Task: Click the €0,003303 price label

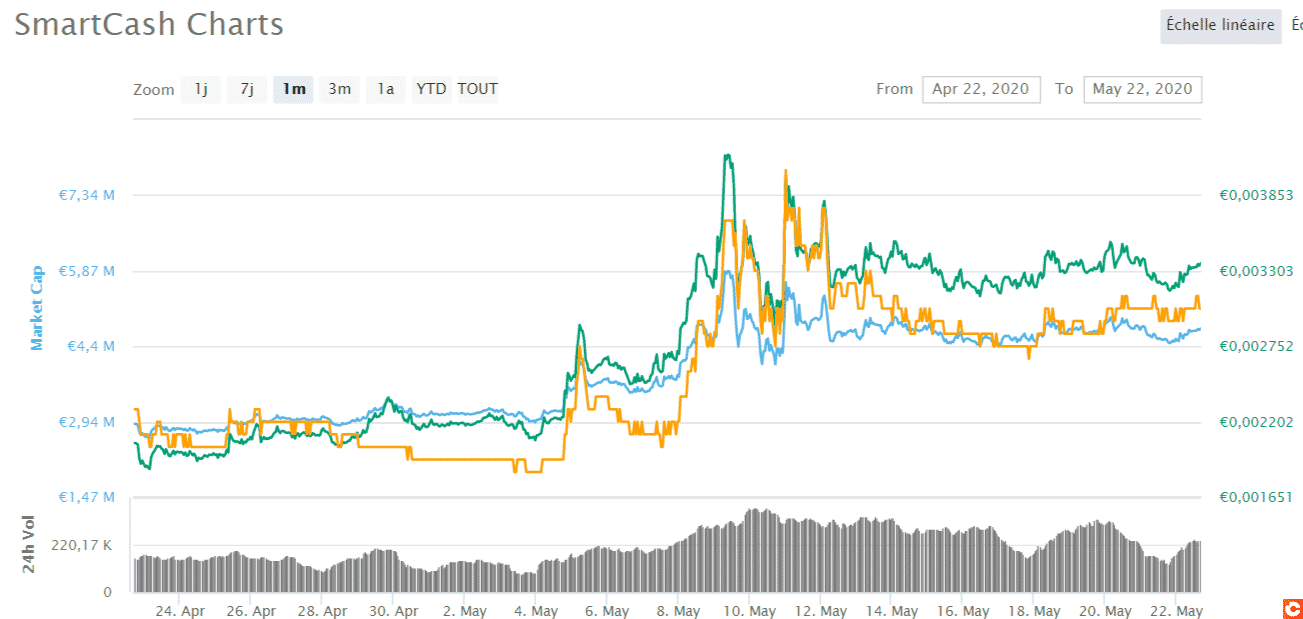Action: [x=1256, y=271]
